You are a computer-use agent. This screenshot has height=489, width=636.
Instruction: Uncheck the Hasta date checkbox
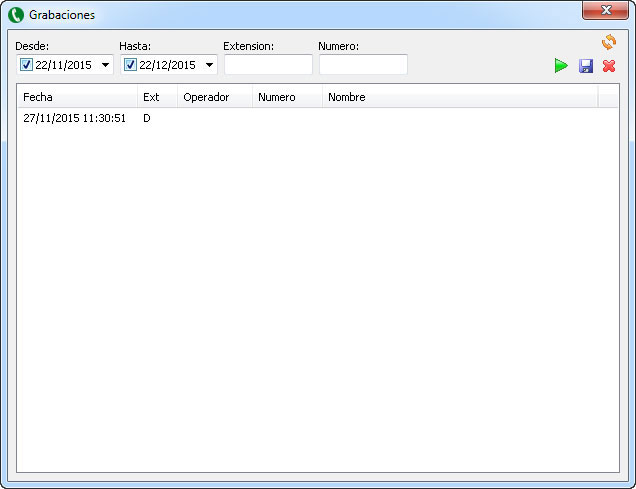(130, 65)
